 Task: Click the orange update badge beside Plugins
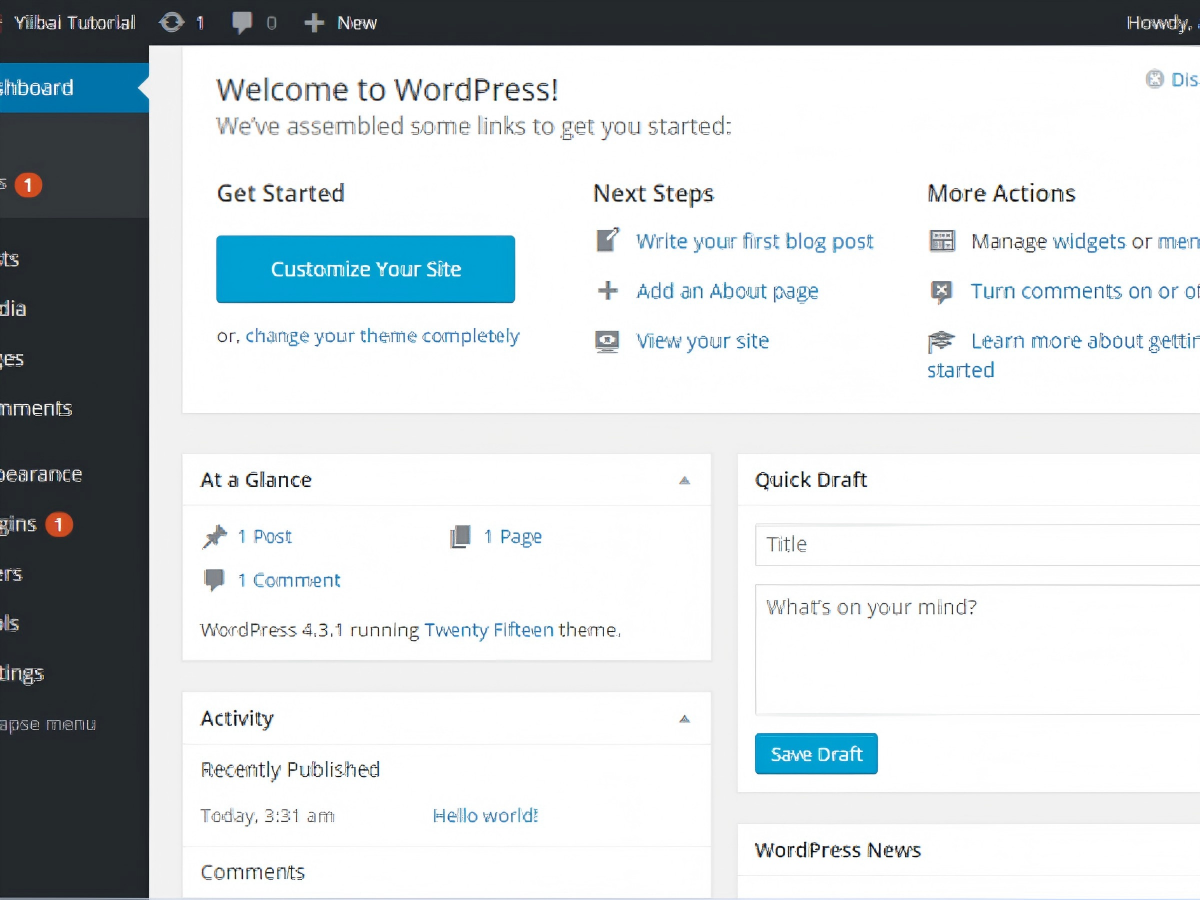click(x=59, y=524)
